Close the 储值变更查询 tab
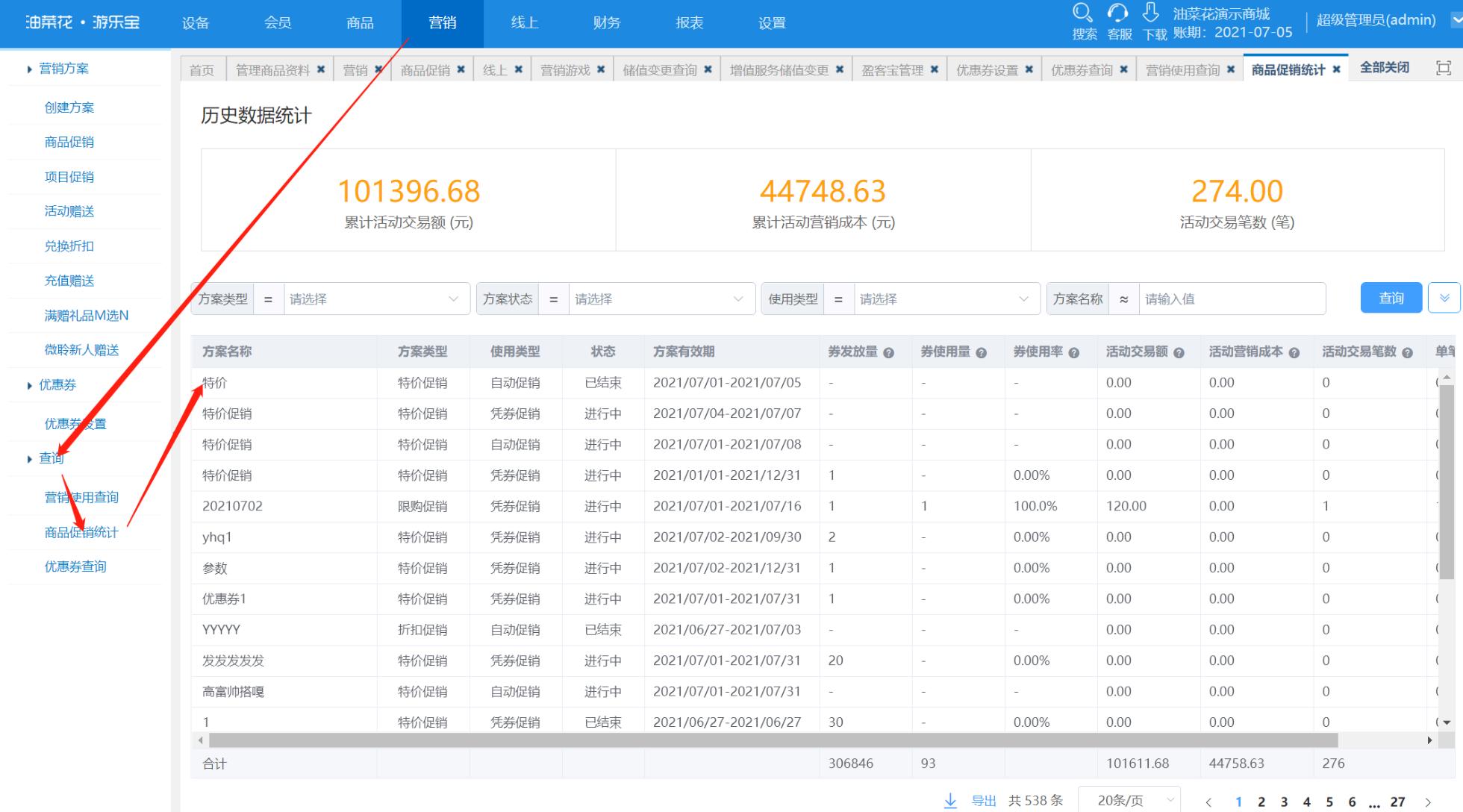The width and height of the screenshot is (1463, 812). (708, 69)
